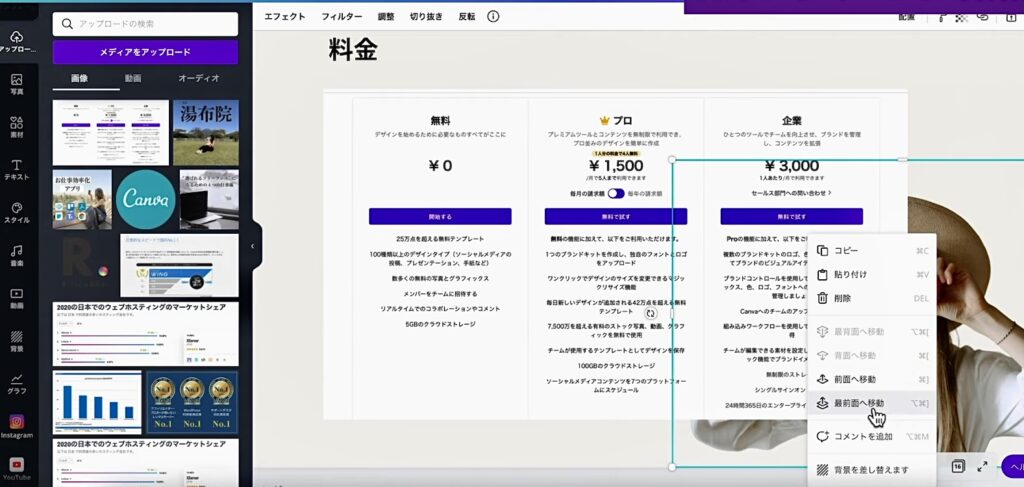Viewport: 1024px width, 487px height.
Task: Click the メディアをアップロード button
Action: 145,52
